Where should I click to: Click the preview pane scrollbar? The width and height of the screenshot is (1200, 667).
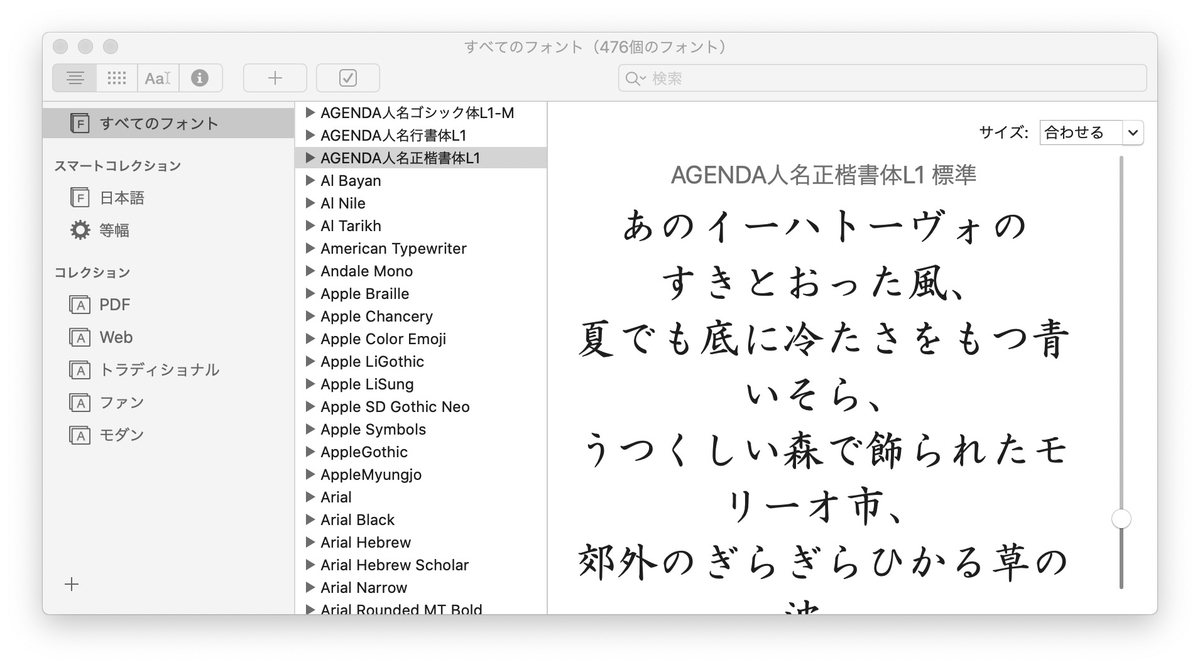(x=1121, y=372)
